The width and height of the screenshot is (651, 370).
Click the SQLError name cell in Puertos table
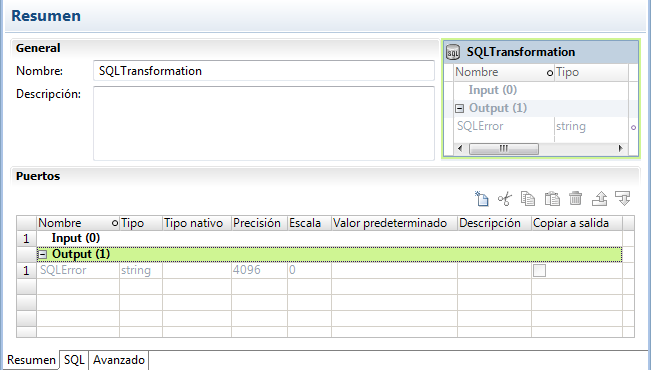pos(78,270)
